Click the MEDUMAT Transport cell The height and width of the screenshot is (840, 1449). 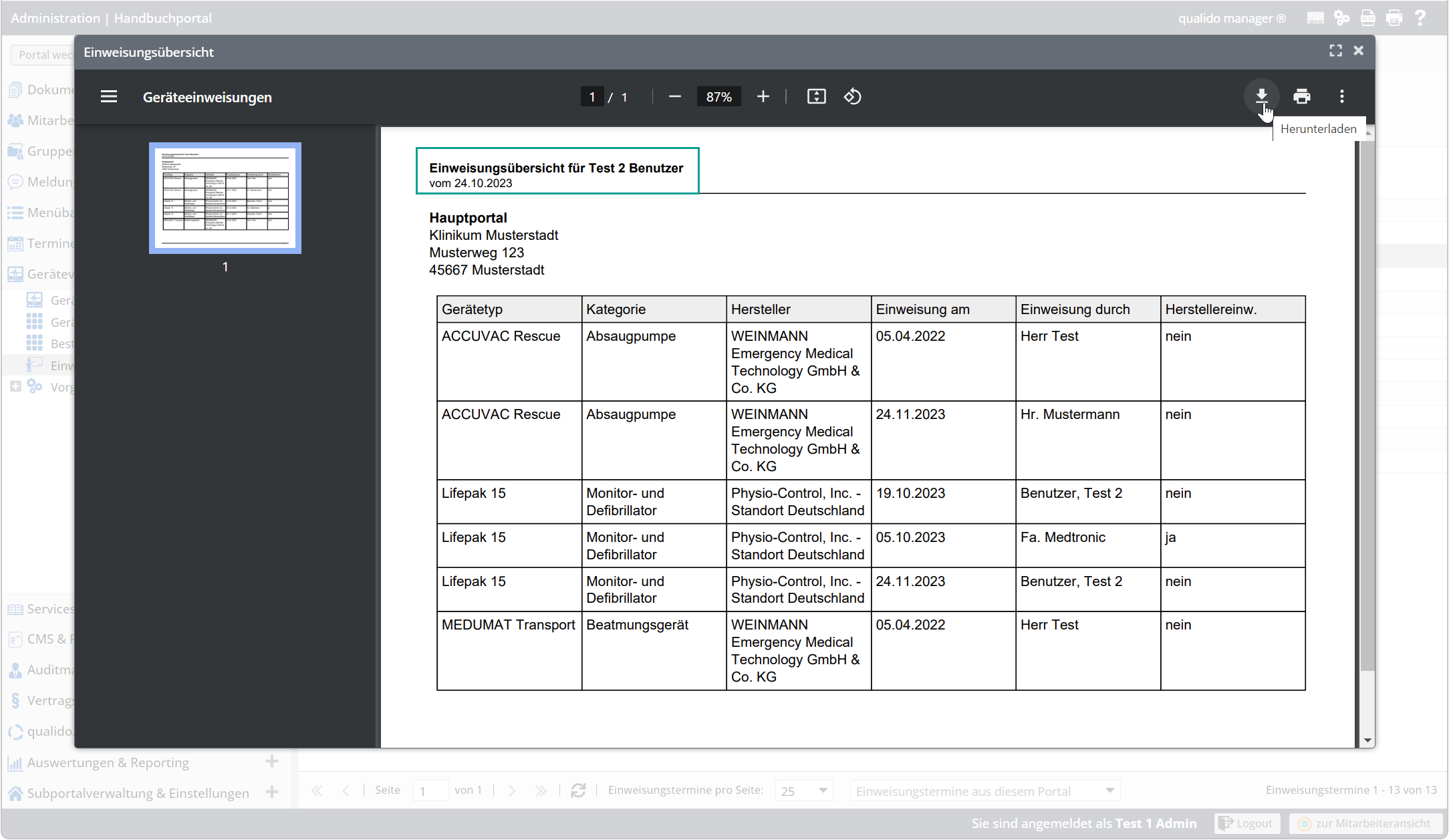click(x=509, y=651)
